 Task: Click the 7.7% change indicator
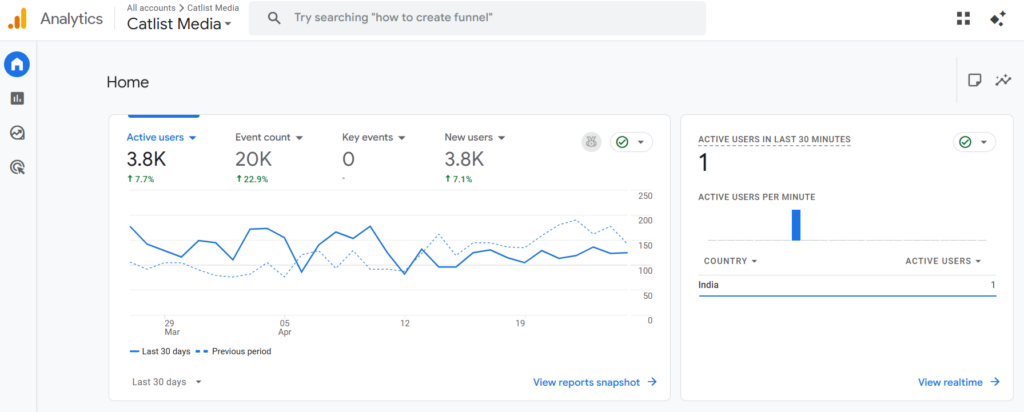tap(140, 179)
